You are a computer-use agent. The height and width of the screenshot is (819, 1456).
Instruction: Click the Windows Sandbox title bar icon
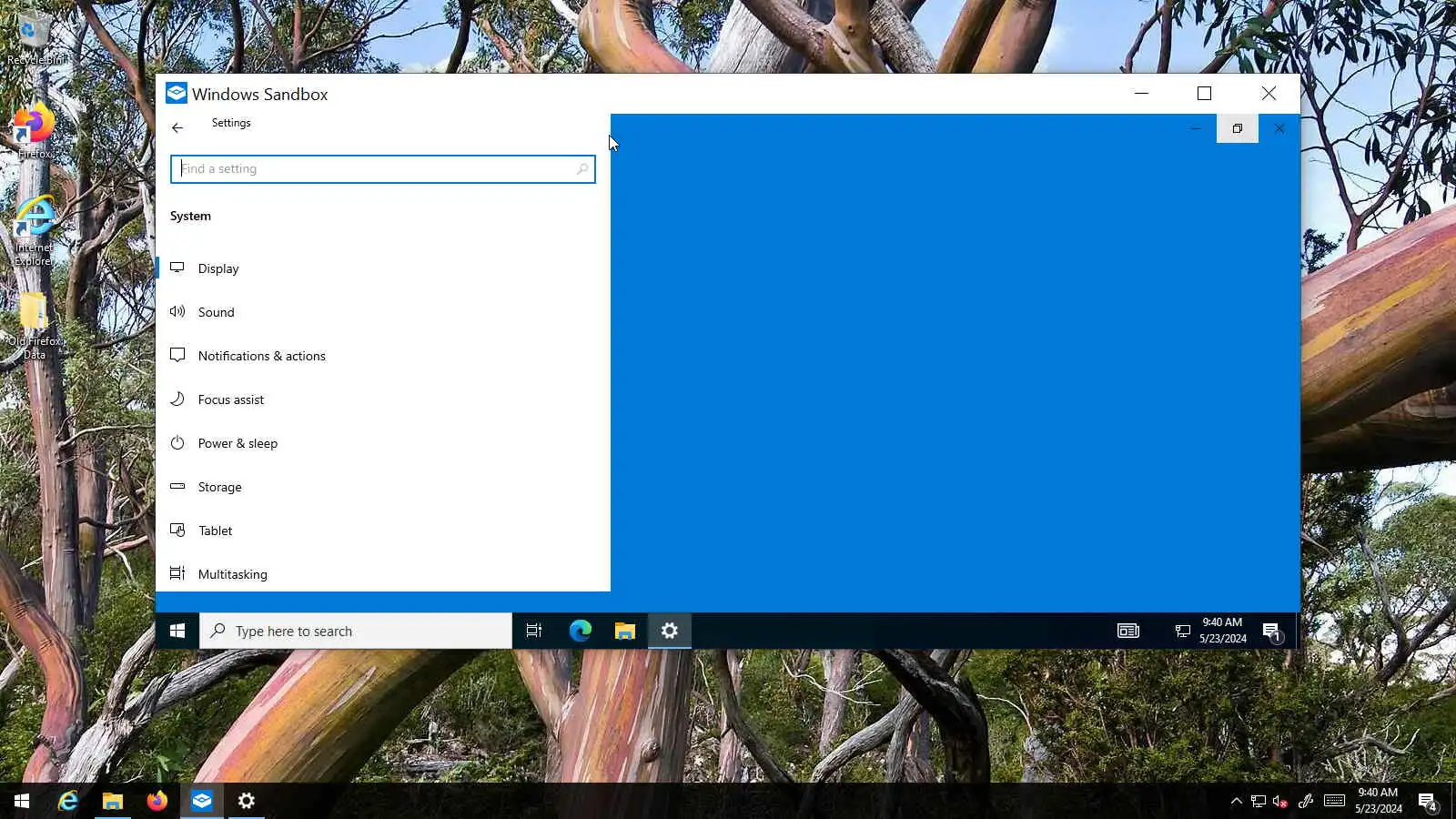(x=177, y=94)
